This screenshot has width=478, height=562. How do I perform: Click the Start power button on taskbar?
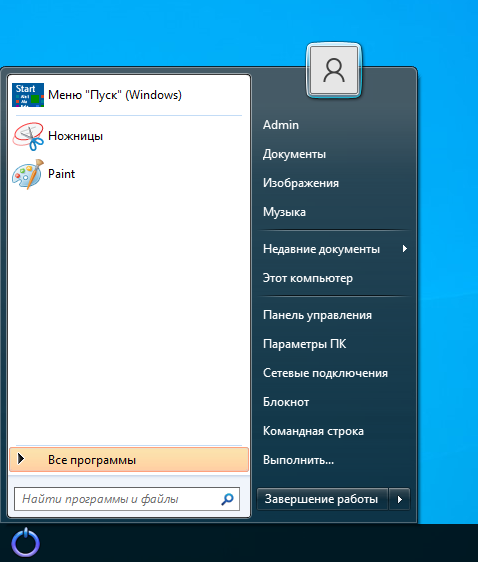coord(25,543)
